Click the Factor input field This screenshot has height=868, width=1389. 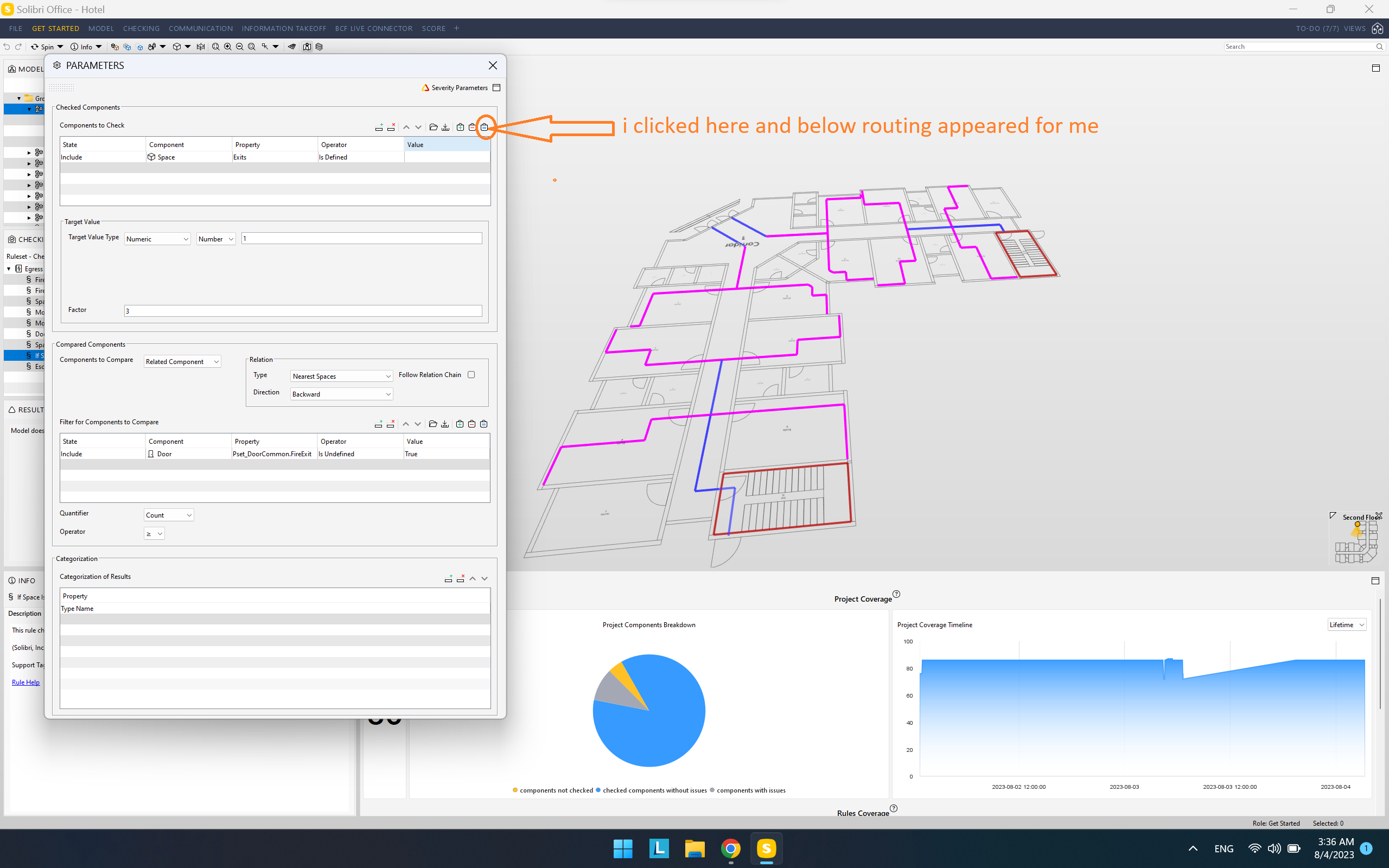[303, 310]
